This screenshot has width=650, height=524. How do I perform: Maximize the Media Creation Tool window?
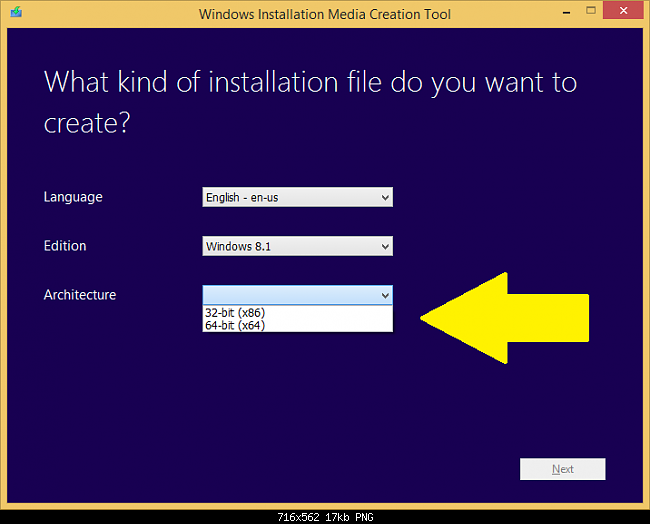591,11
